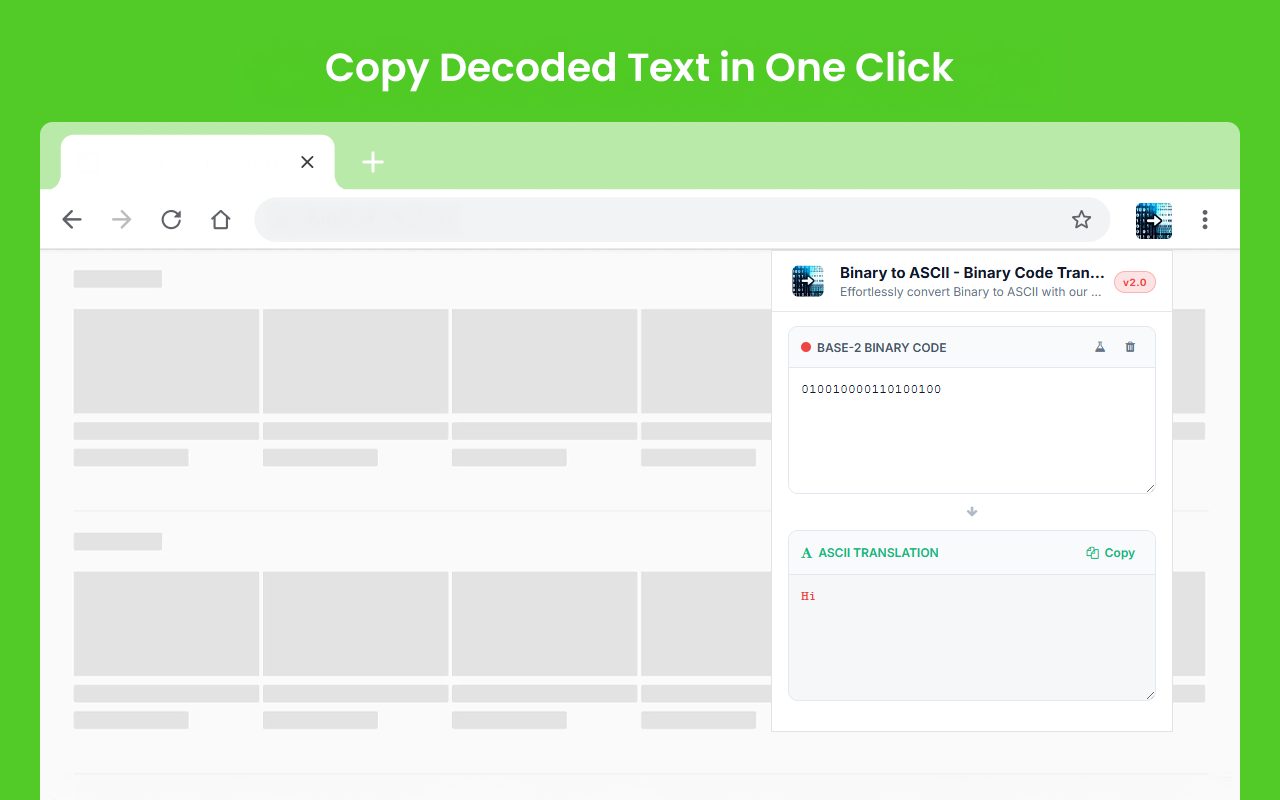Screen dimensions: 1280x800
Task: Select the active browser tab
Action: pos(198,162)
